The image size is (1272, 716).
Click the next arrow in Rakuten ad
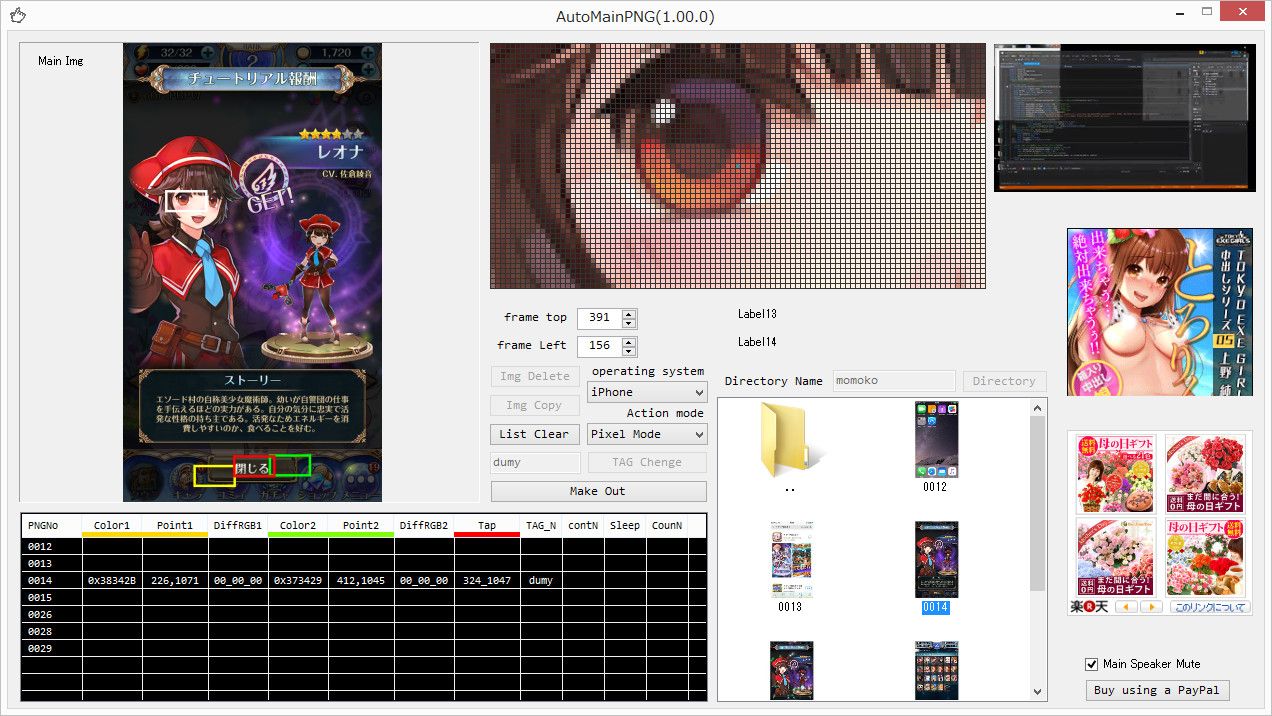tap(1151, 607)
